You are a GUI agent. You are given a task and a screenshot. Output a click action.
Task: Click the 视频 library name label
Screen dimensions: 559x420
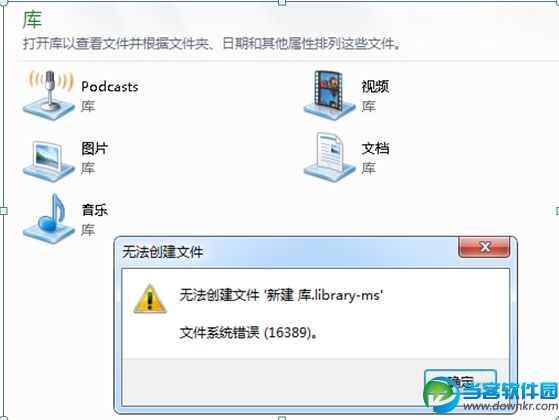[x=375, y=87]
